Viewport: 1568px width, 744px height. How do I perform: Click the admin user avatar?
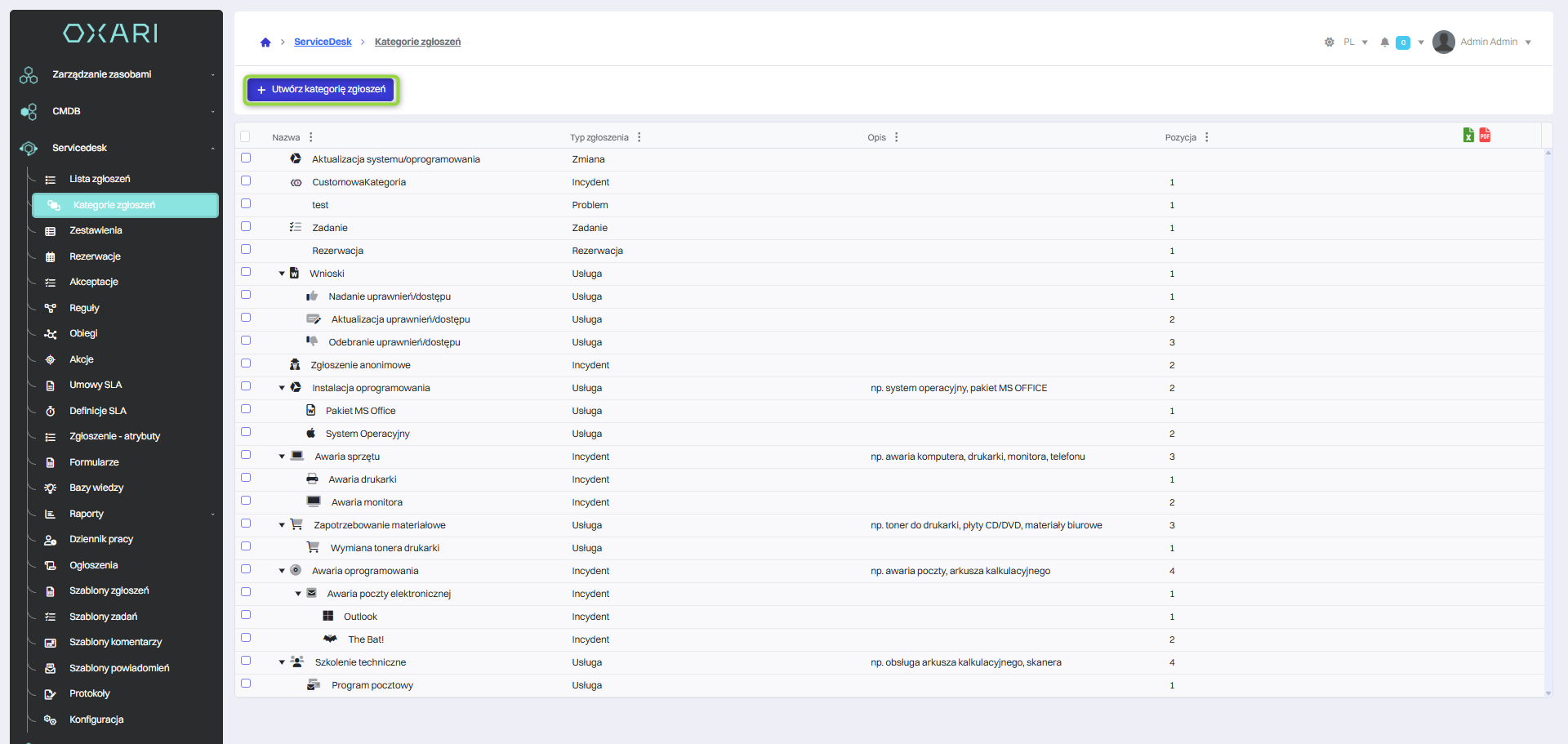click(x=1443, y=42)
